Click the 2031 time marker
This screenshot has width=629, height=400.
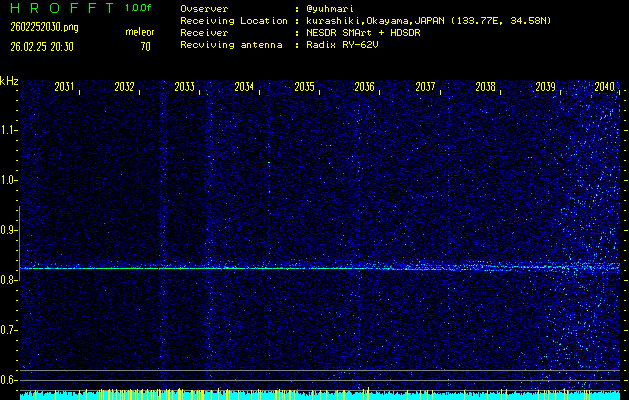(64, 87)
